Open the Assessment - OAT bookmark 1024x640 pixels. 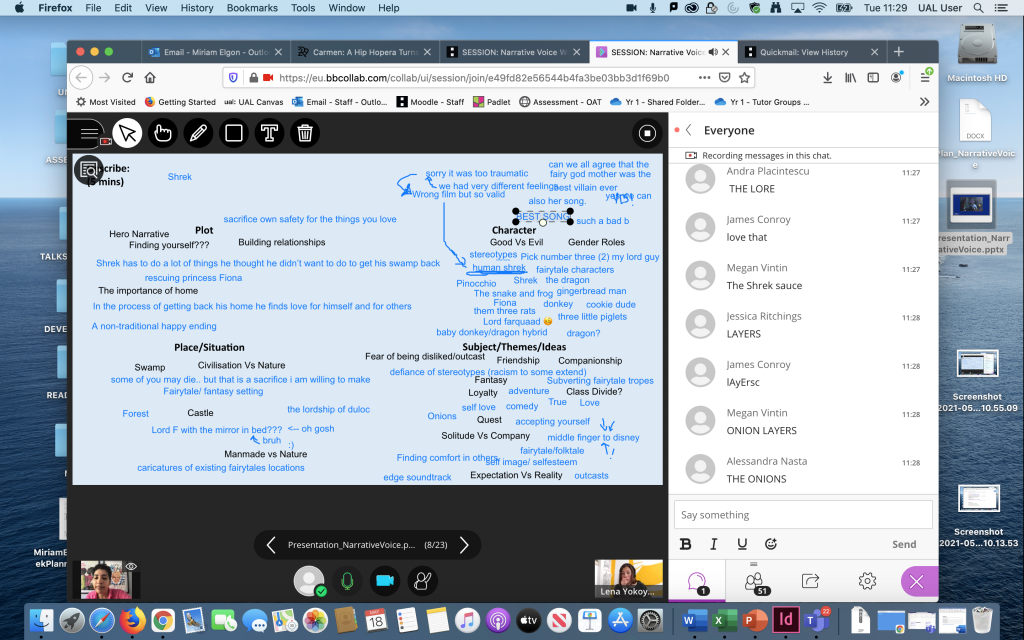[x=560, y=102]
